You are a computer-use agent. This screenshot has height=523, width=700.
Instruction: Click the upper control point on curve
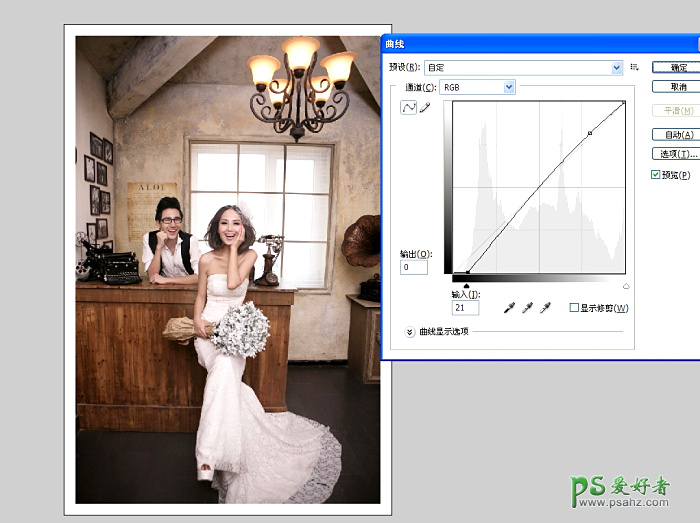[589, 133]
